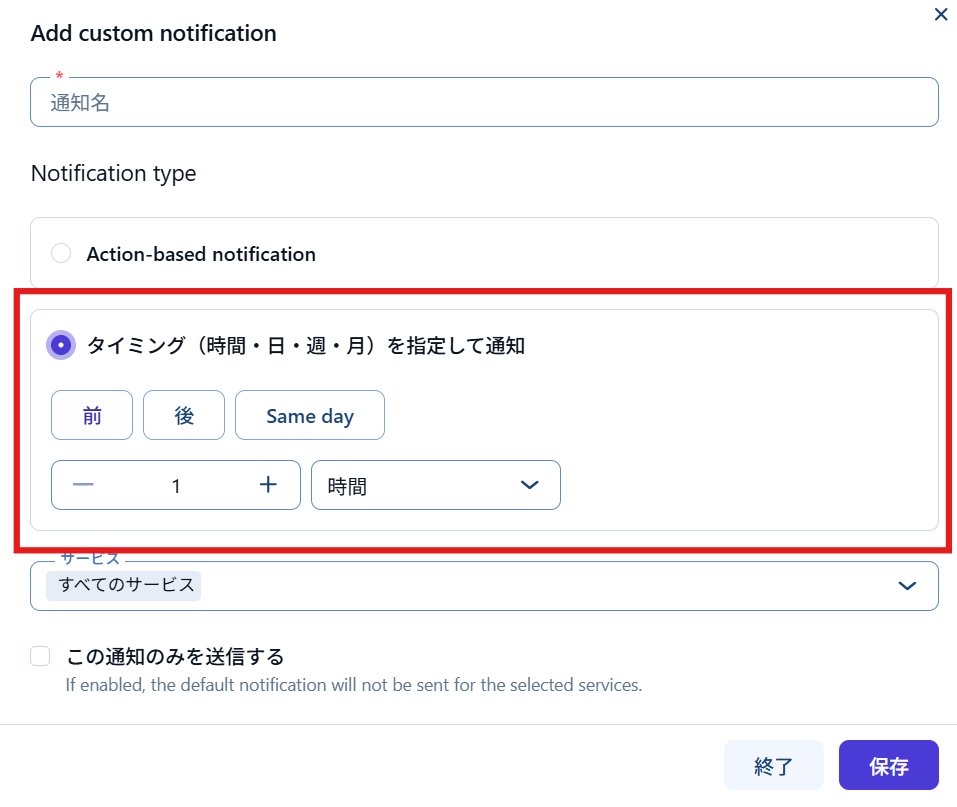The image size is (957, 807).
Task: Click the Action-based notification label
Action: (201, 254)
